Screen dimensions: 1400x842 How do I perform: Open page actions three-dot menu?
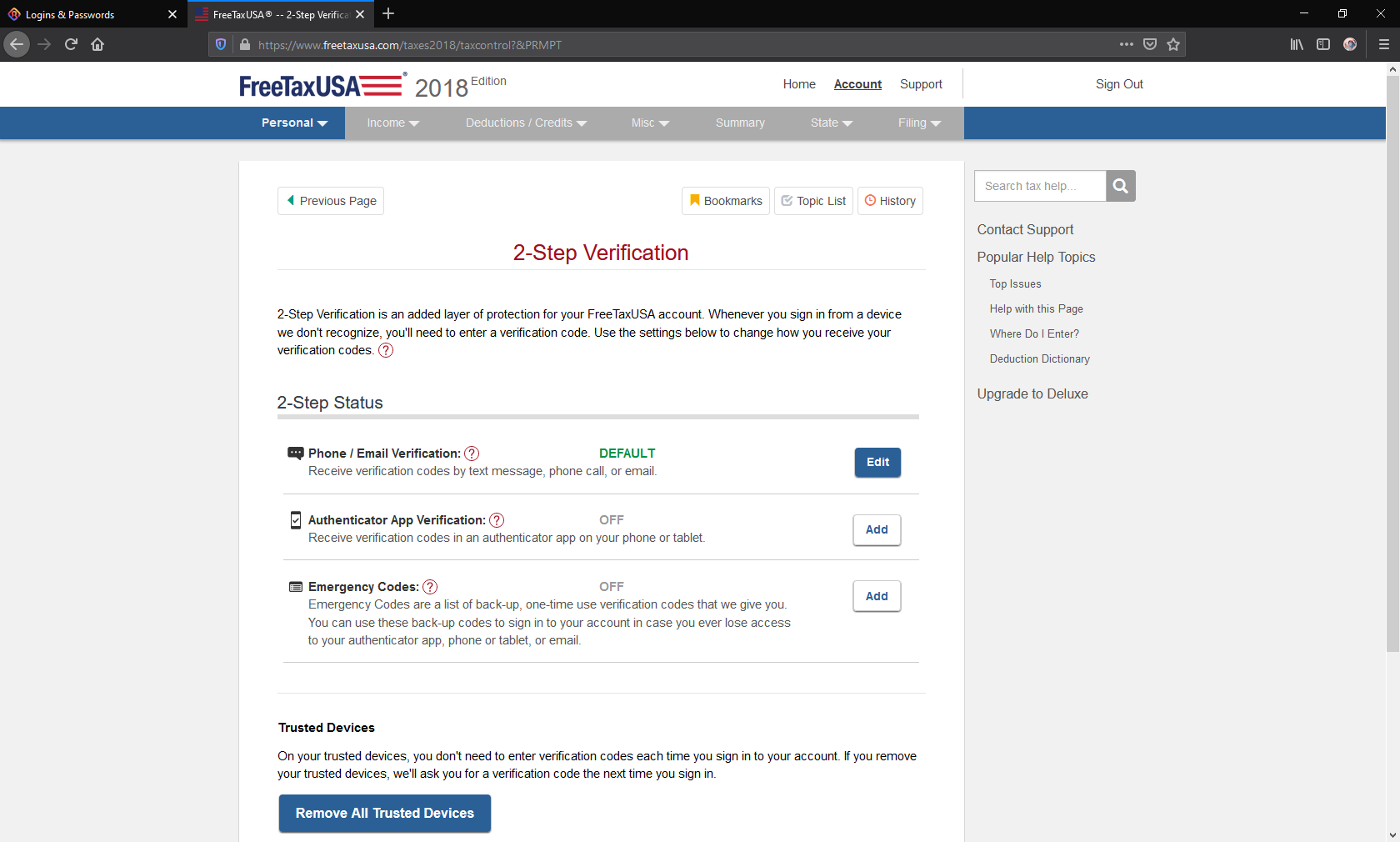coord(1127,44)
